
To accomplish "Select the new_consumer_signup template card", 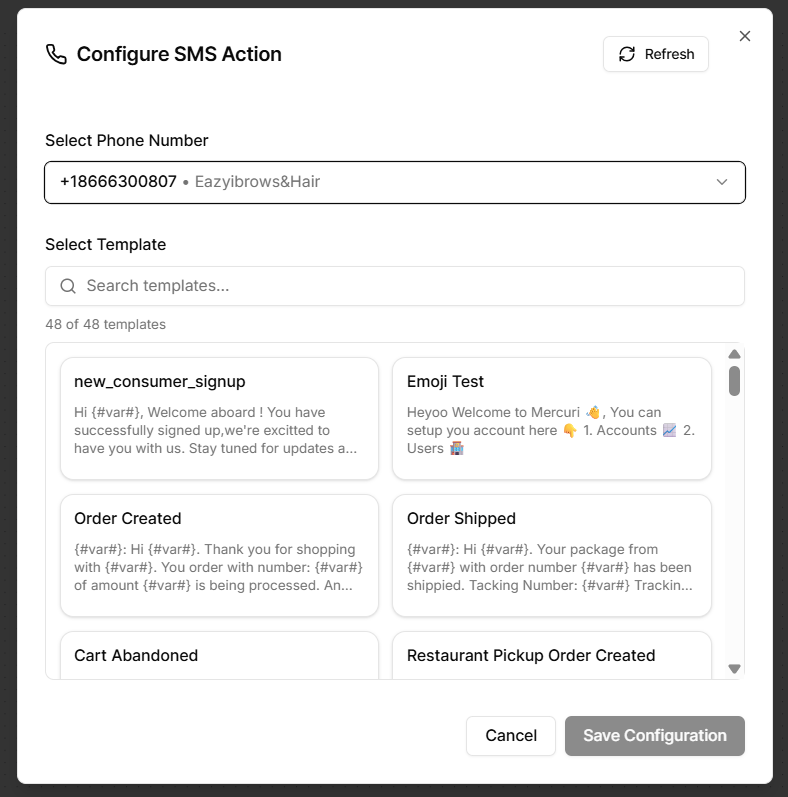I will coord(219,418).
